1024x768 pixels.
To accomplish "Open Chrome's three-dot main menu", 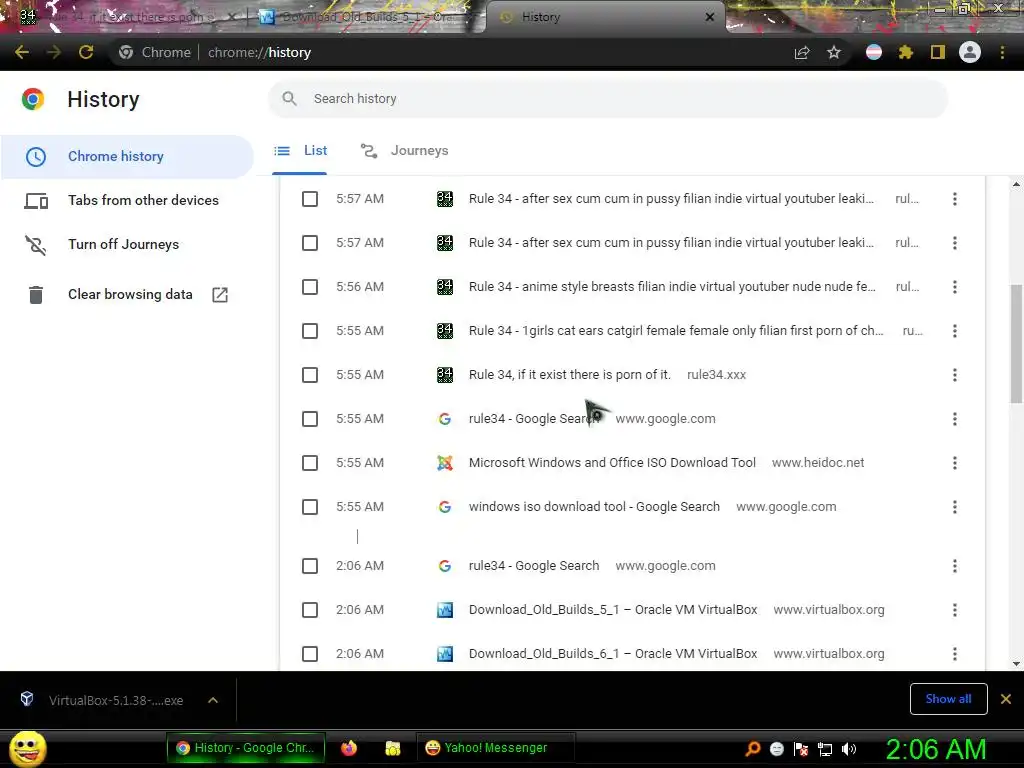I will 1002,52.
